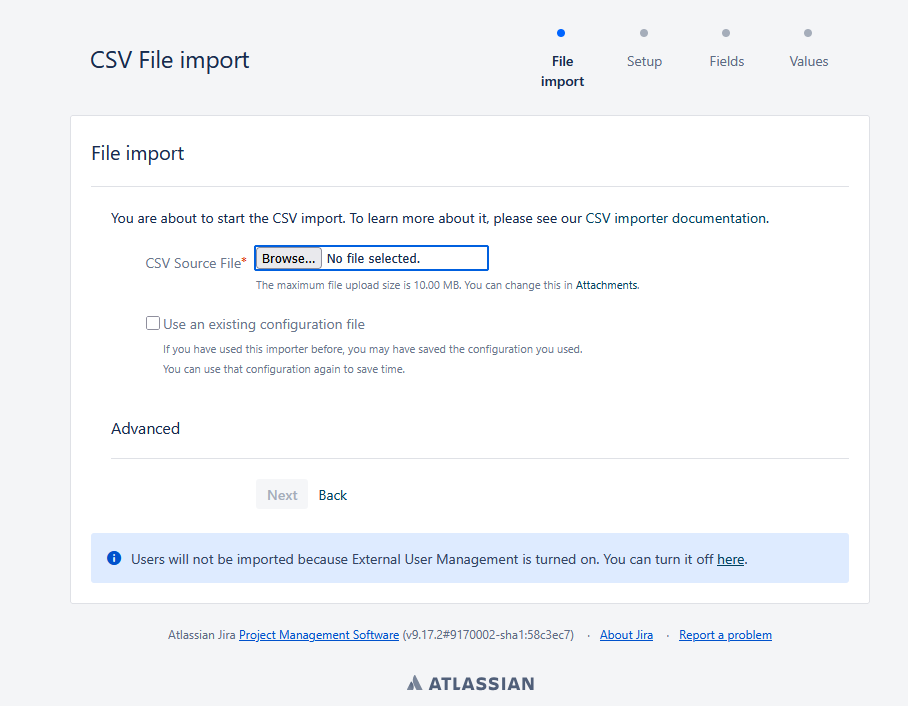Image resolution: width=908 pixels, height=706 pixels.
Task: Click the Next button
Action: (282, 495)
